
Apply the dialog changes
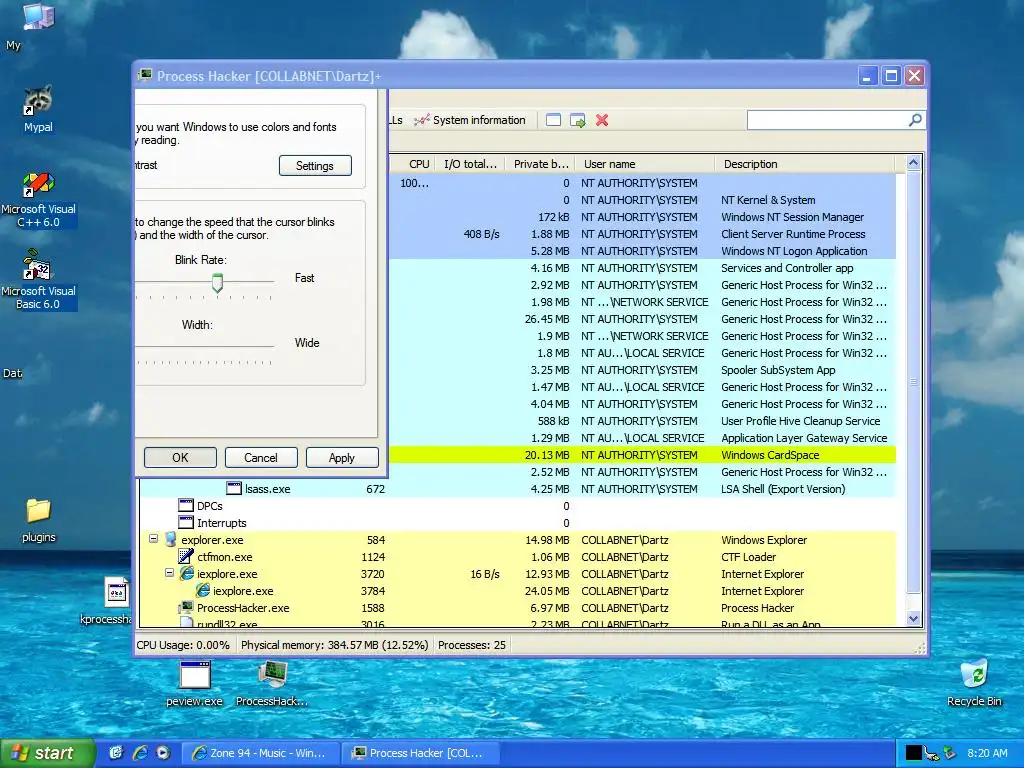[x=342, y=458]
